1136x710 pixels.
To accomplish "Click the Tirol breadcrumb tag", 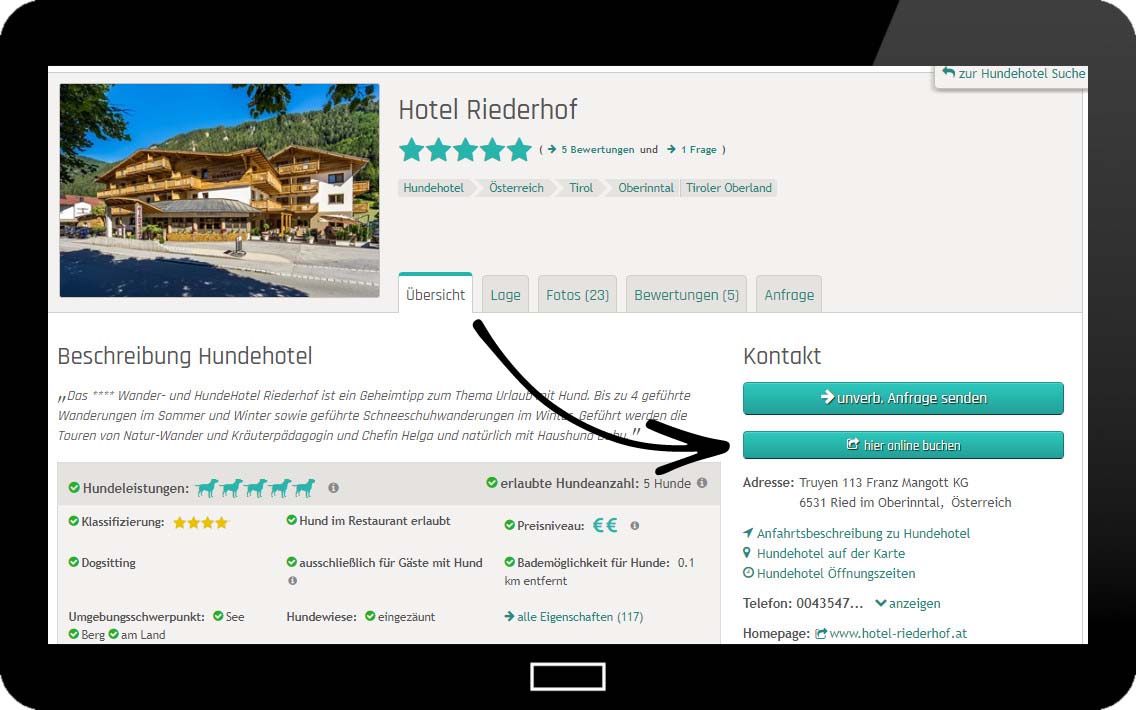I will (581, 188).
